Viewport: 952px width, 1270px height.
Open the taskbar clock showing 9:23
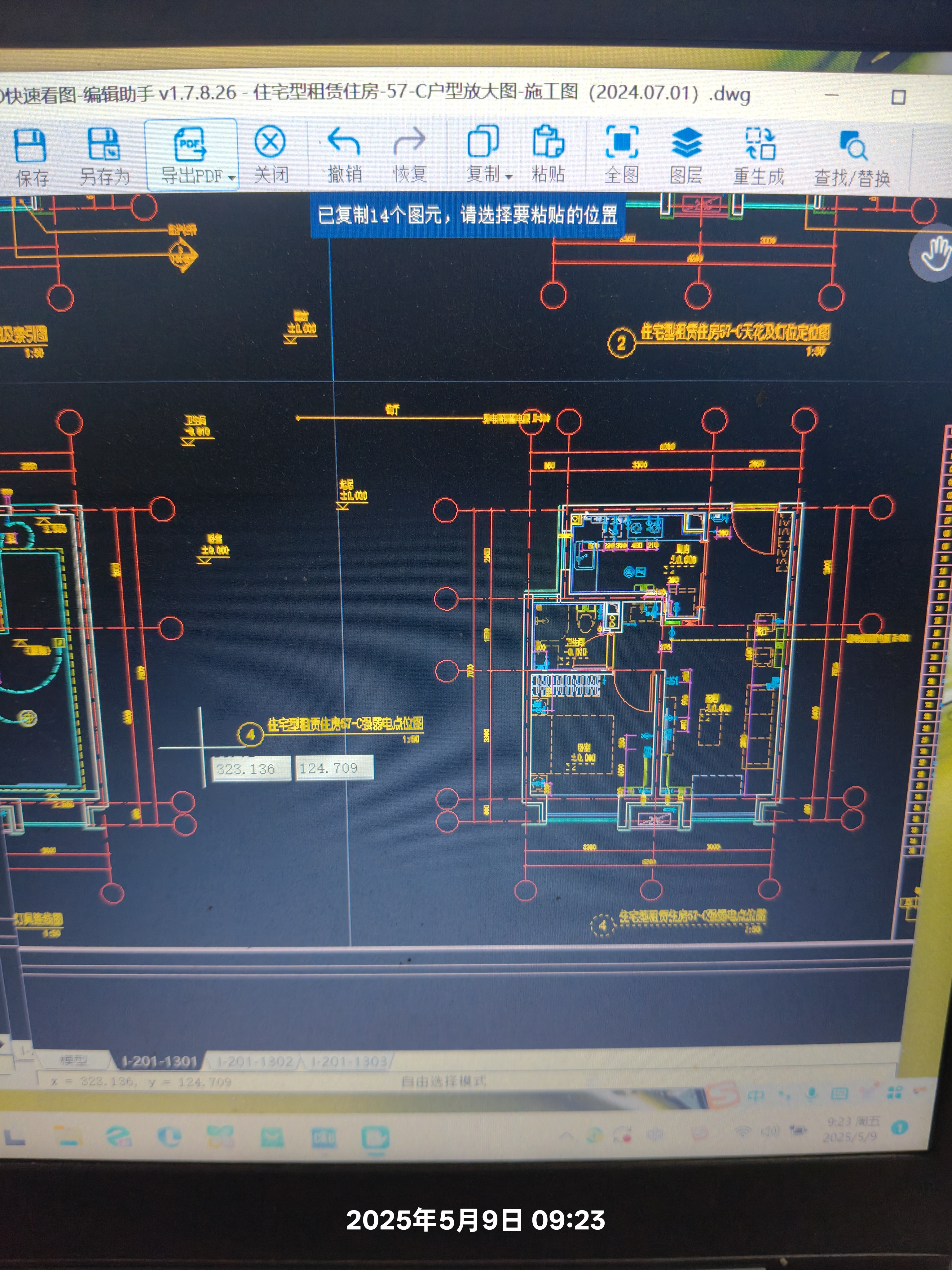point(852,1129)
